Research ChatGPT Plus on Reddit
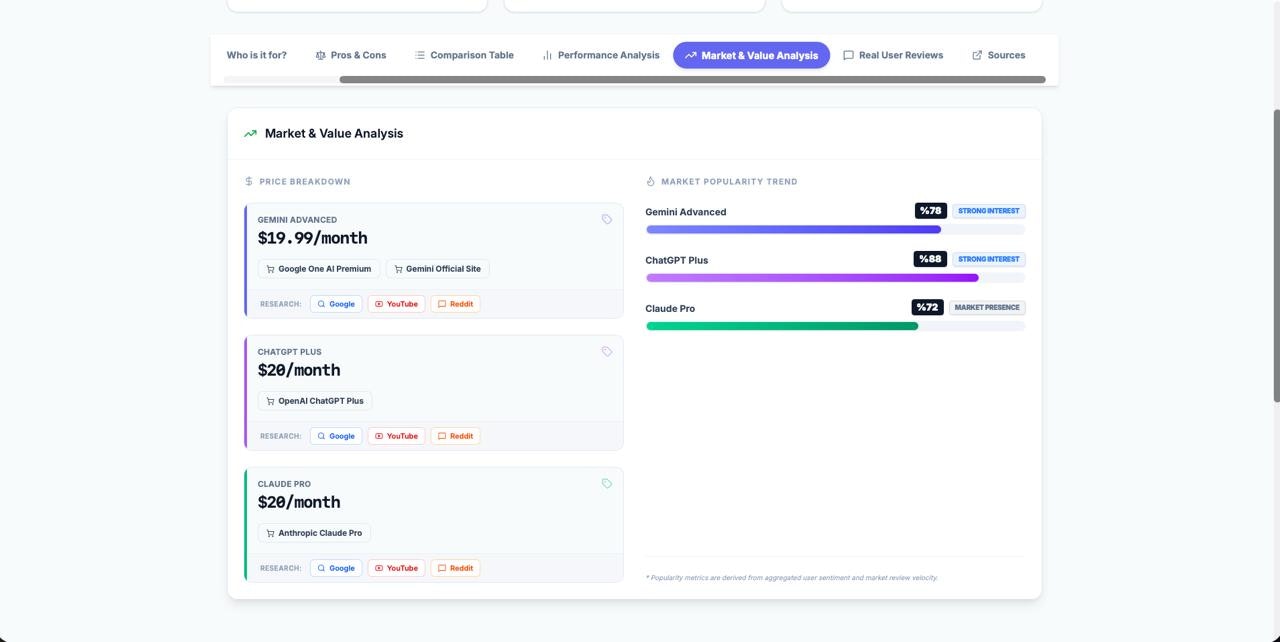The image size is (1280, 642). coord(455,436)
